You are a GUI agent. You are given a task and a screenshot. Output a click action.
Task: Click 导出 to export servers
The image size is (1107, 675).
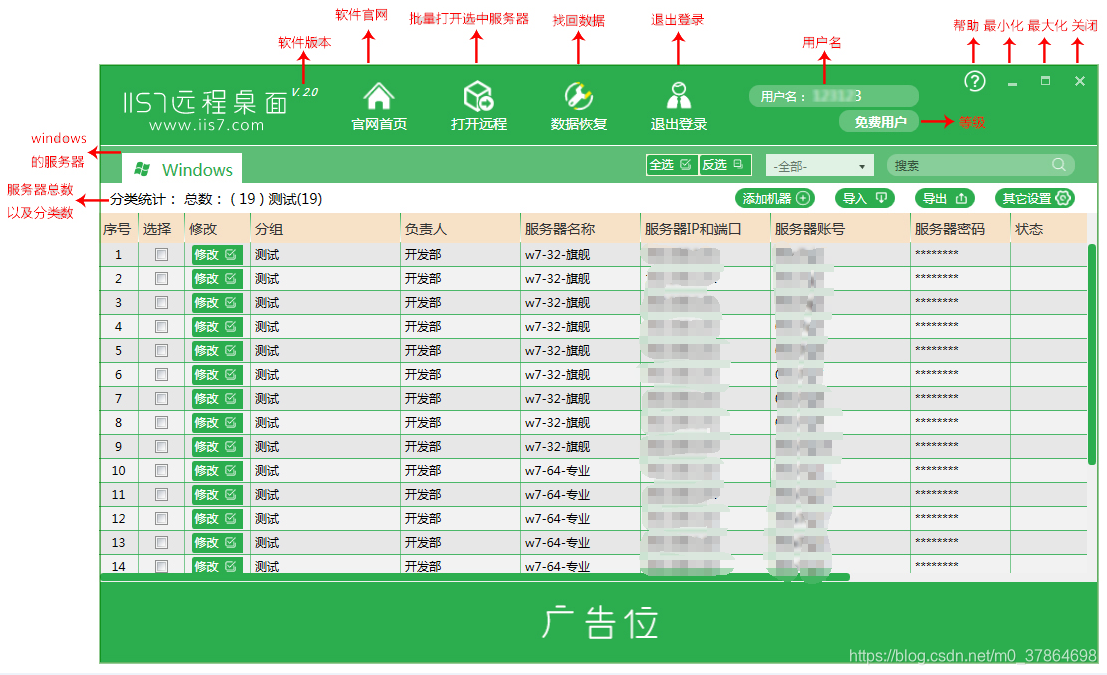[x=944, y=198]
